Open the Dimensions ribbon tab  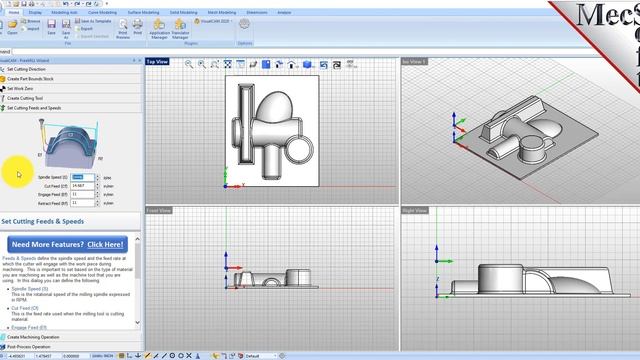[257, 12]
